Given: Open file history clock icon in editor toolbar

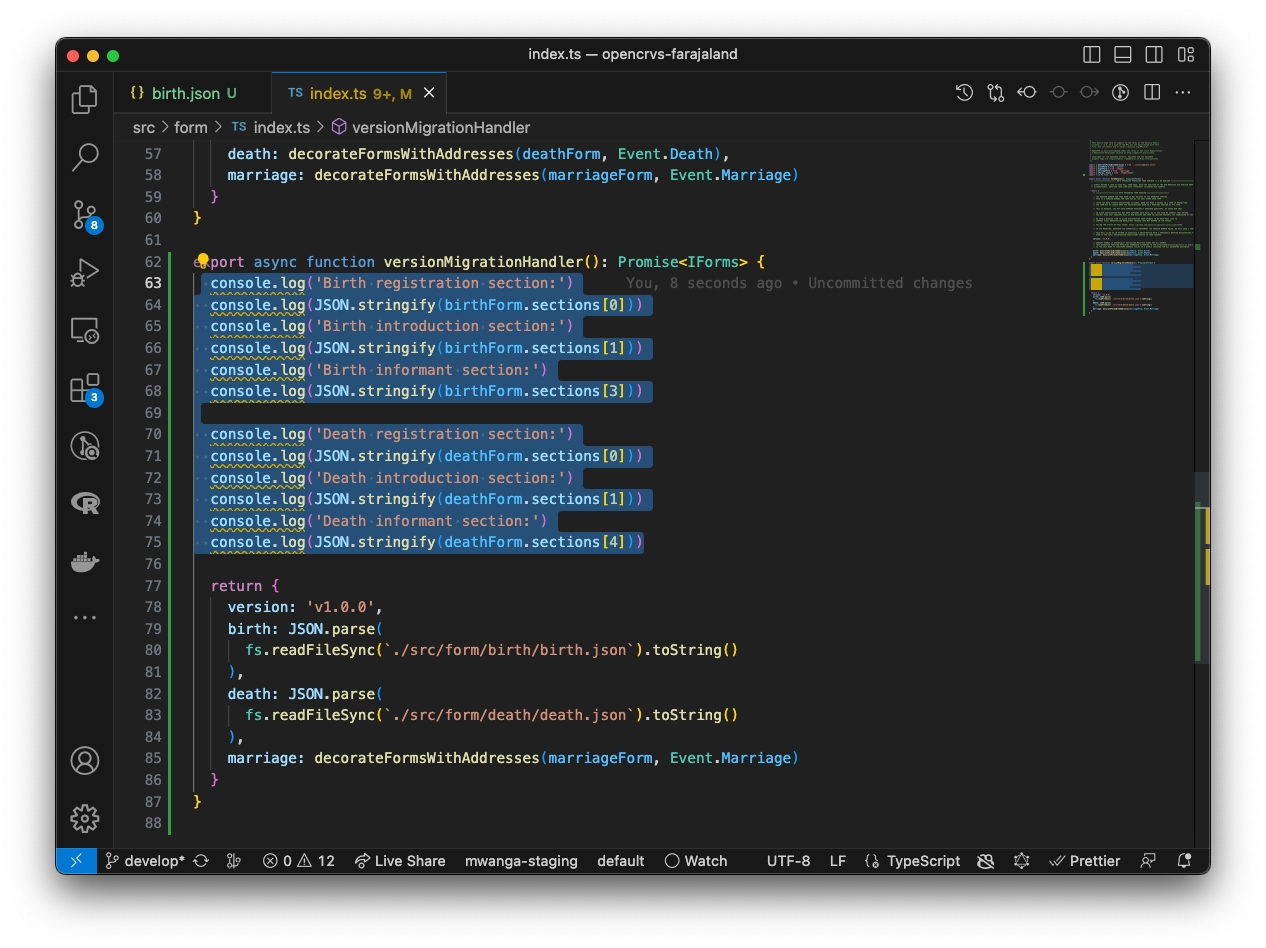Looking at the screenshot, I should 964,93.
